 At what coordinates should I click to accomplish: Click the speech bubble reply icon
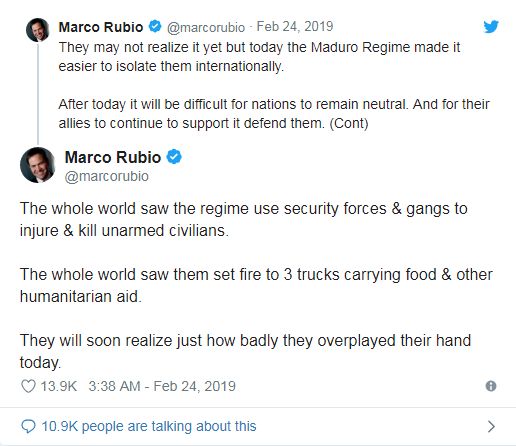pos(28,426)
